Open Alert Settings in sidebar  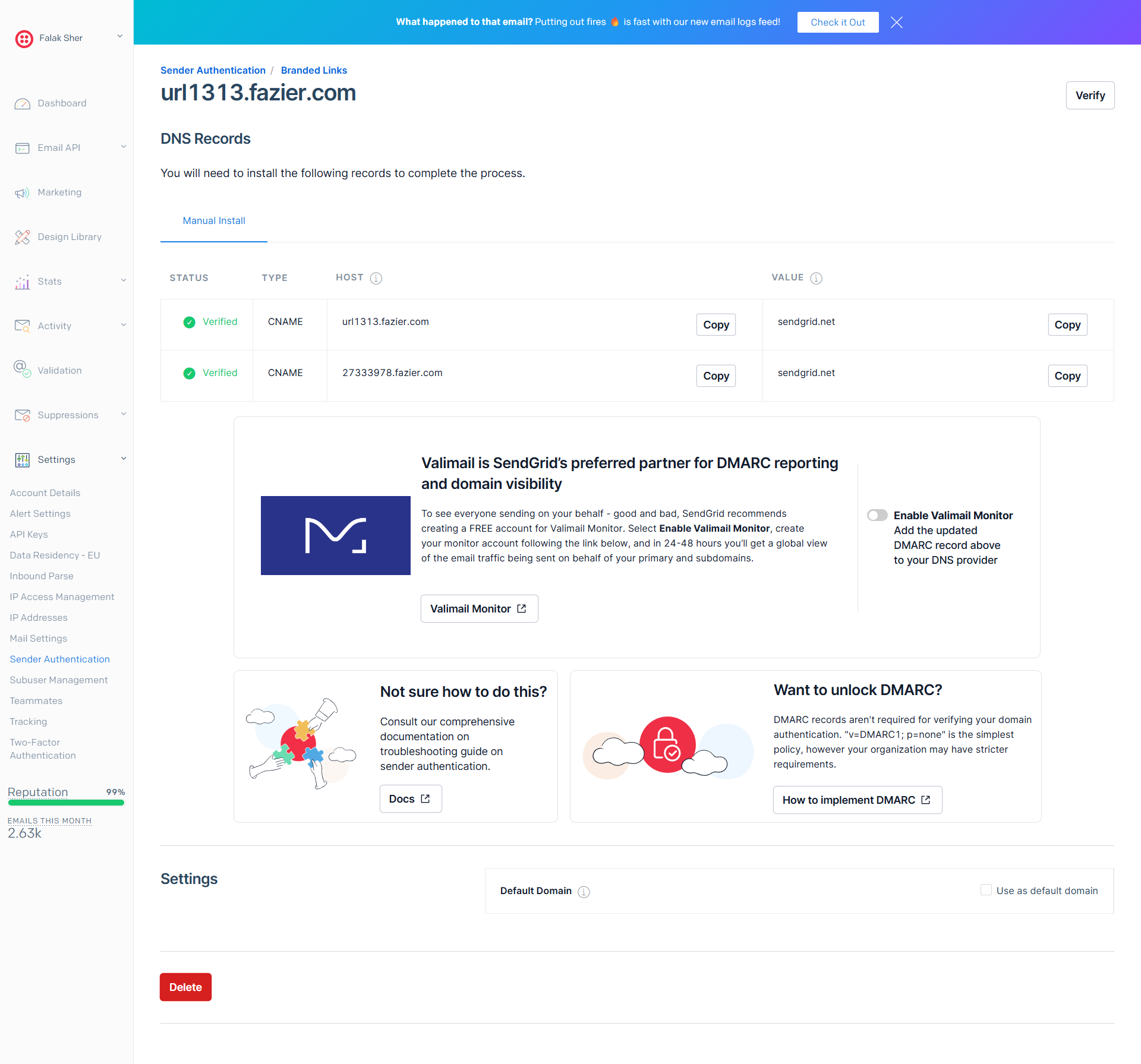tap(40, 514)
